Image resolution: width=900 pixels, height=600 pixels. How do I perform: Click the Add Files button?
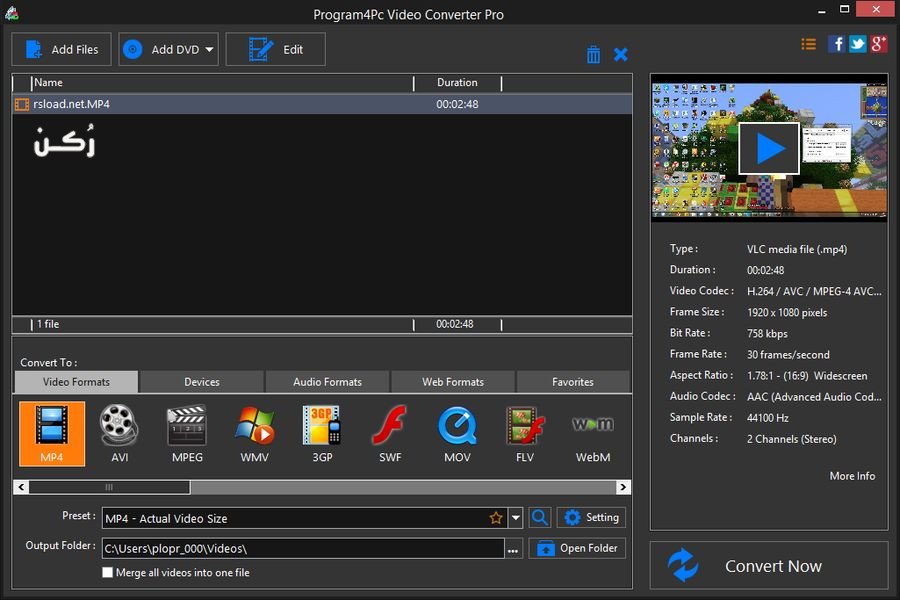click(61, 49)
